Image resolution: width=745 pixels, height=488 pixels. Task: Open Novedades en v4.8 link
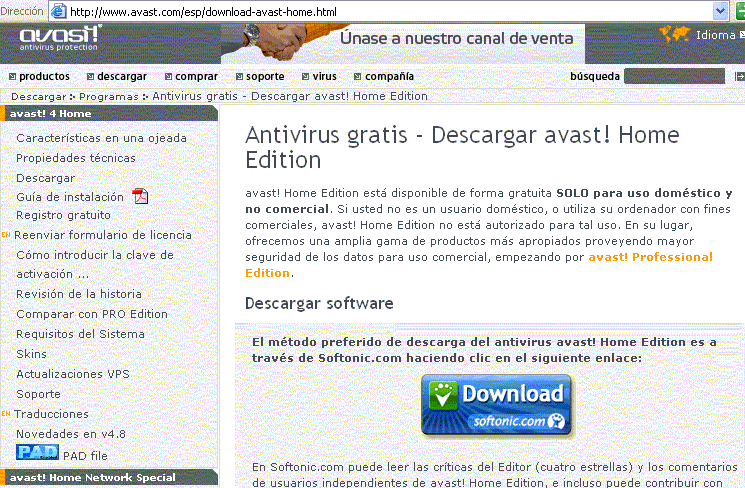click(x=71, y=434)
